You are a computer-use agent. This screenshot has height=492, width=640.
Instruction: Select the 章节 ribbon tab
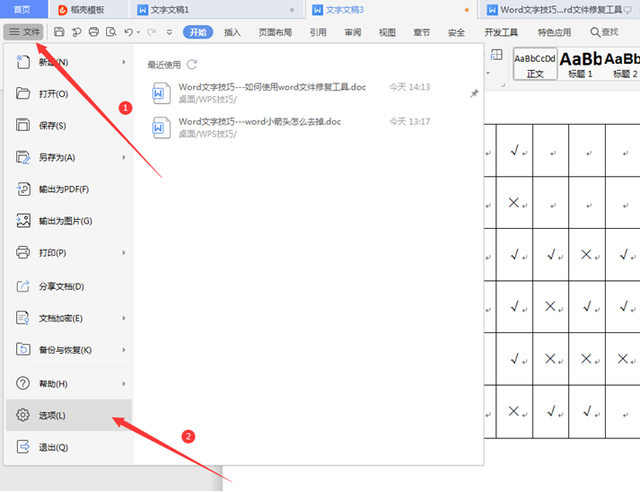422,32
